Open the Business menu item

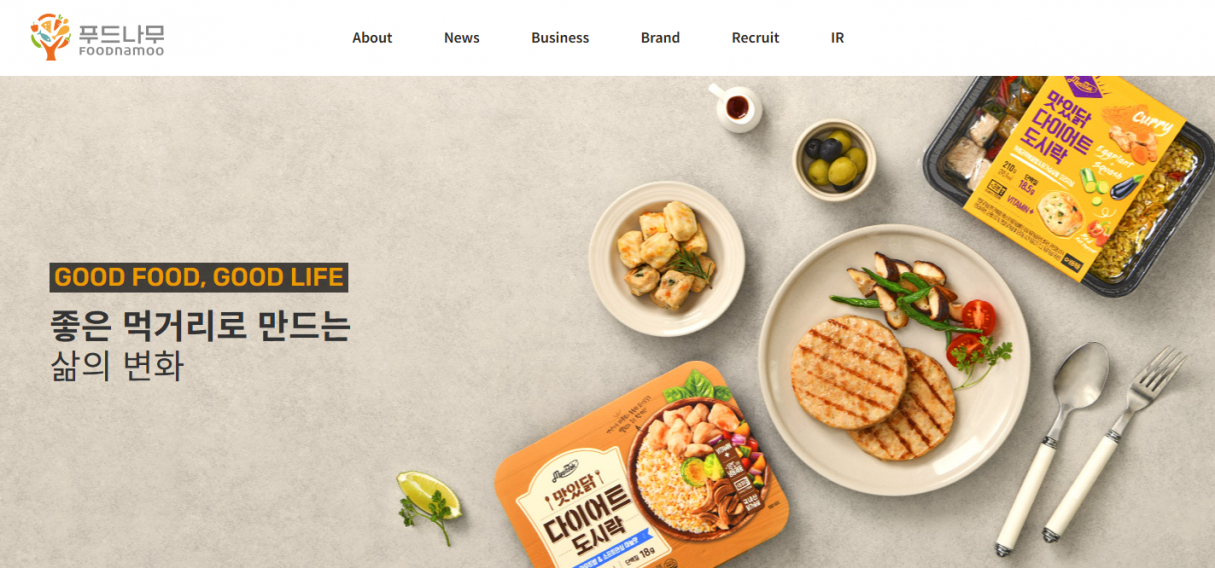click(560, 38)
